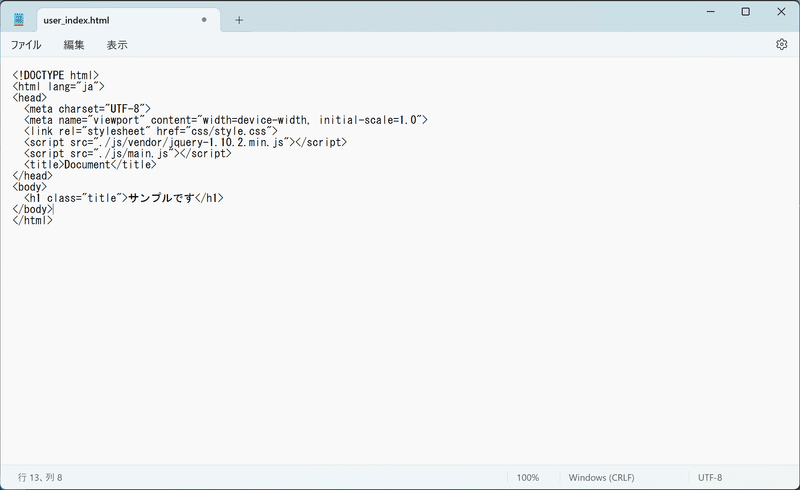Add a new tab with plus button
Image resolution: width=800 pixels, height=490 pixels.
(x=239, y=20)
